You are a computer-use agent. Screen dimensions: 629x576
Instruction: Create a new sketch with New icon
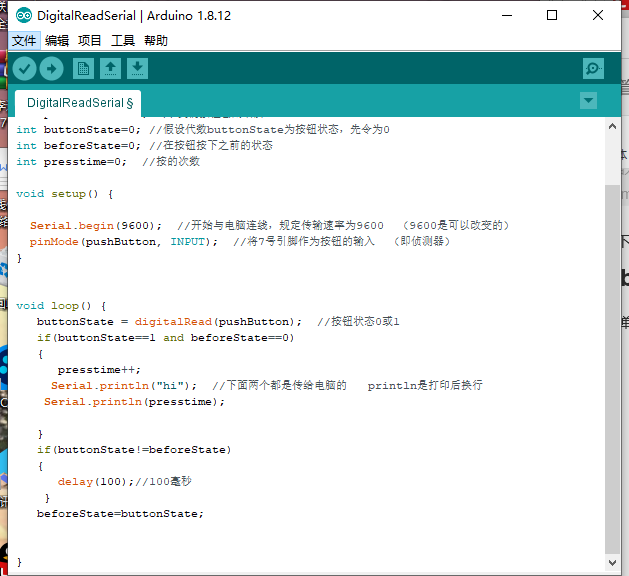click(x=83, y=69)
